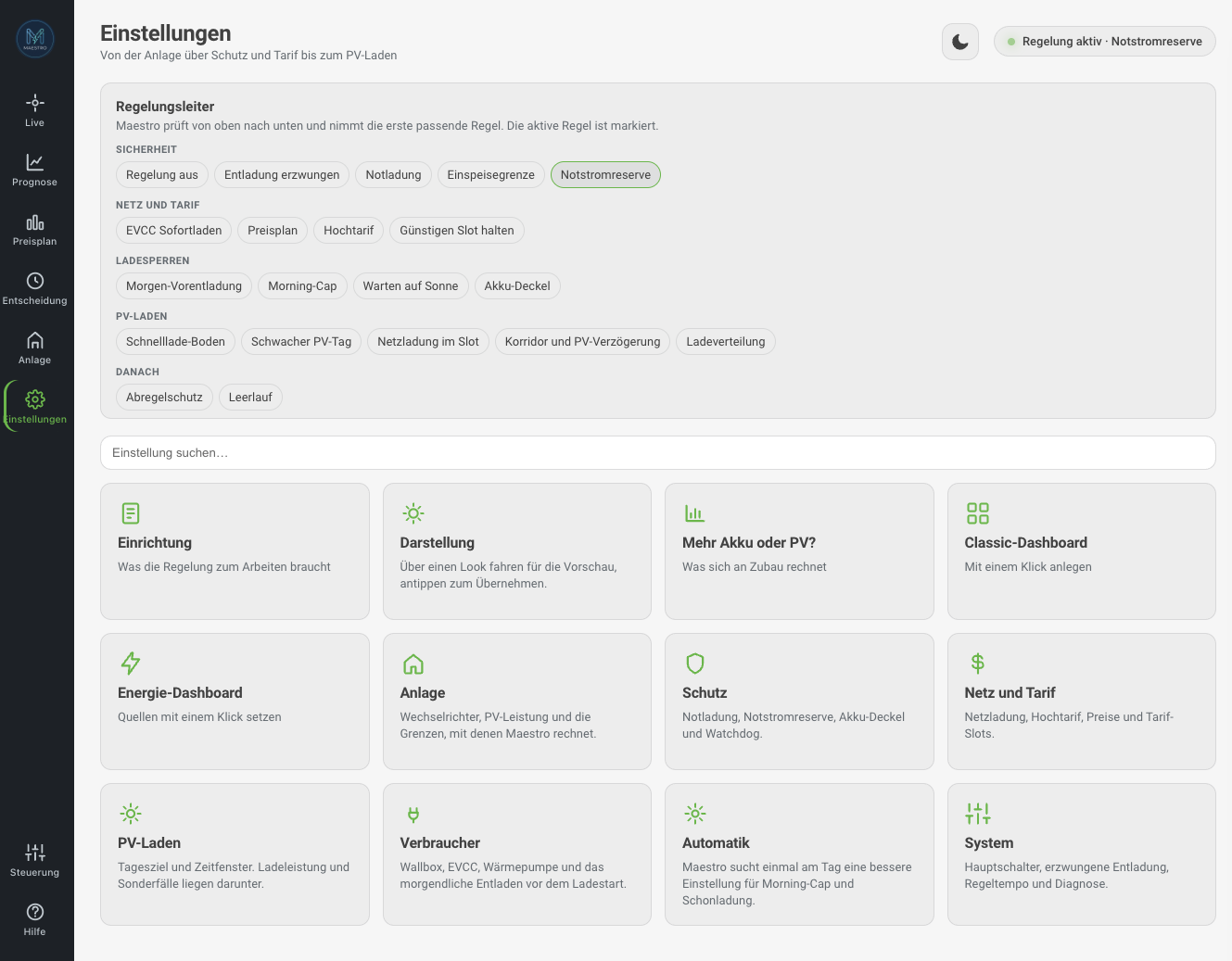Click the Hochtarif chip
Image resolution: width=1232 pixels, height=961 pixels.
coord(349,231)
